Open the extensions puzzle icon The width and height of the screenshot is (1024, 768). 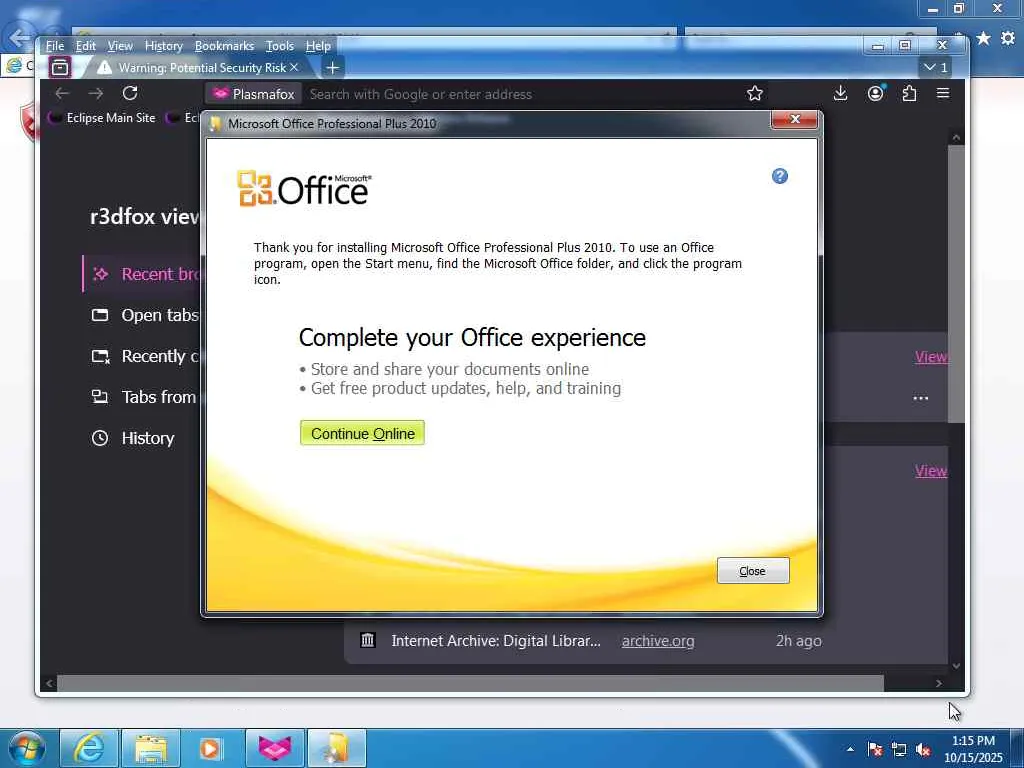[x=909, y=93]
